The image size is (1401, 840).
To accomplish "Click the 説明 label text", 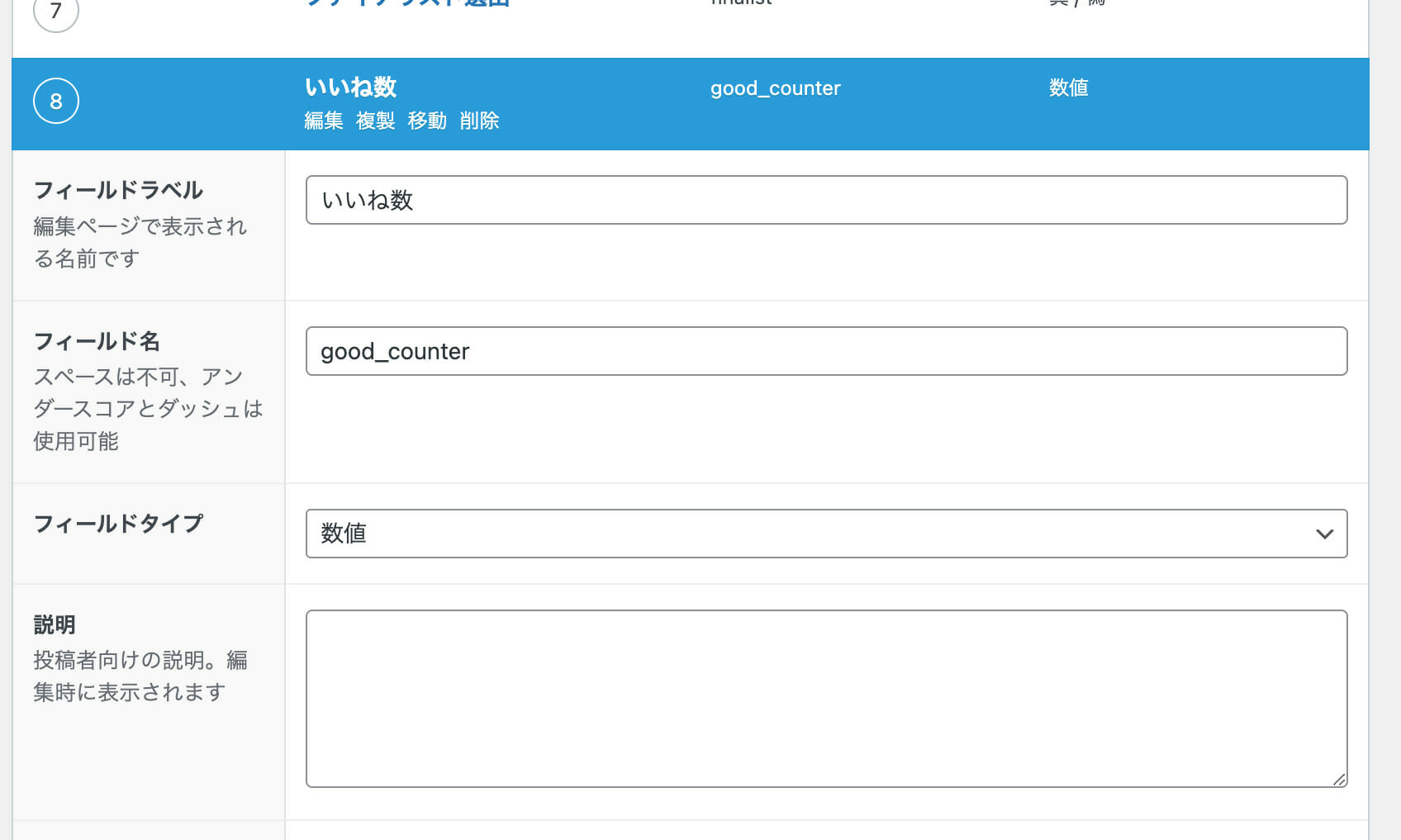I will click(x=55, y=625).
